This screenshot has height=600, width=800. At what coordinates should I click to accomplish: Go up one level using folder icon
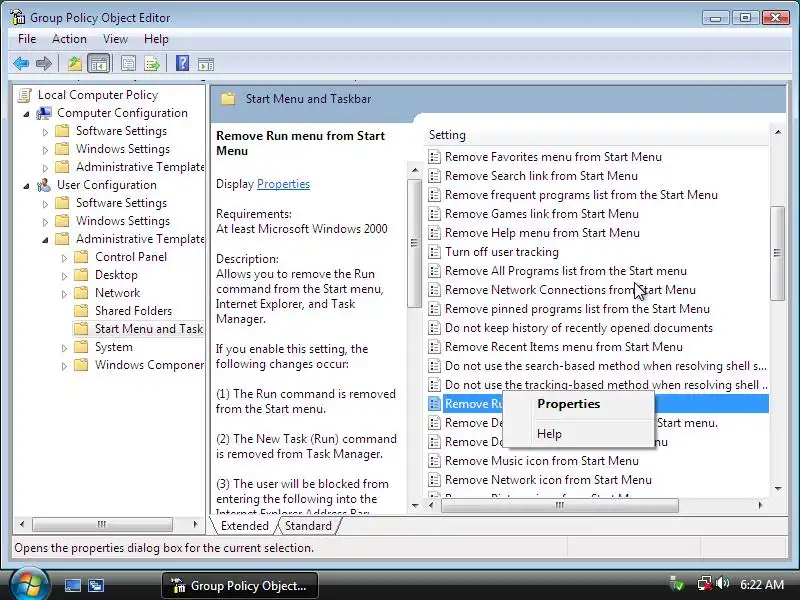(74, 64)
